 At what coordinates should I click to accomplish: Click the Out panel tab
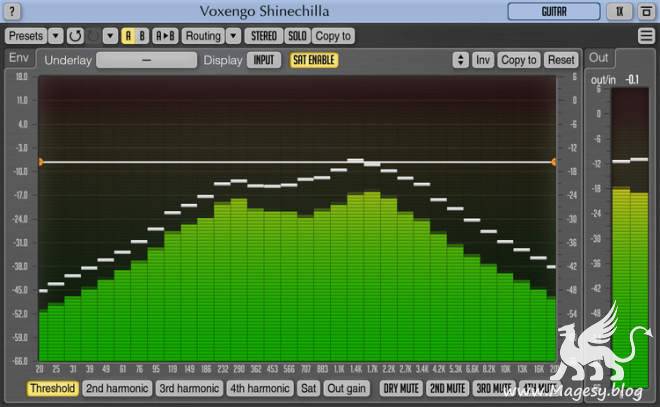[x=599, y=58]
